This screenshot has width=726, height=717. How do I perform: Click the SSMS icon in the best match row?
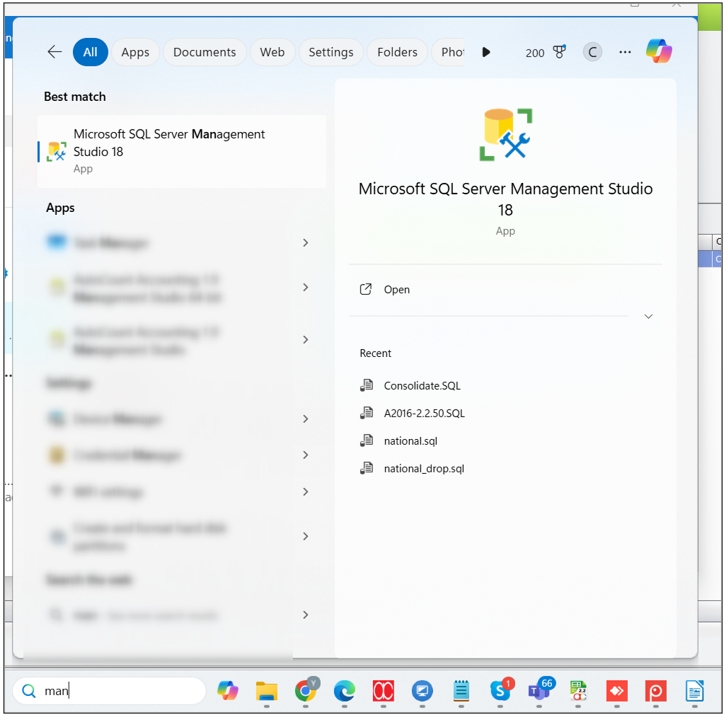point(56,151)
